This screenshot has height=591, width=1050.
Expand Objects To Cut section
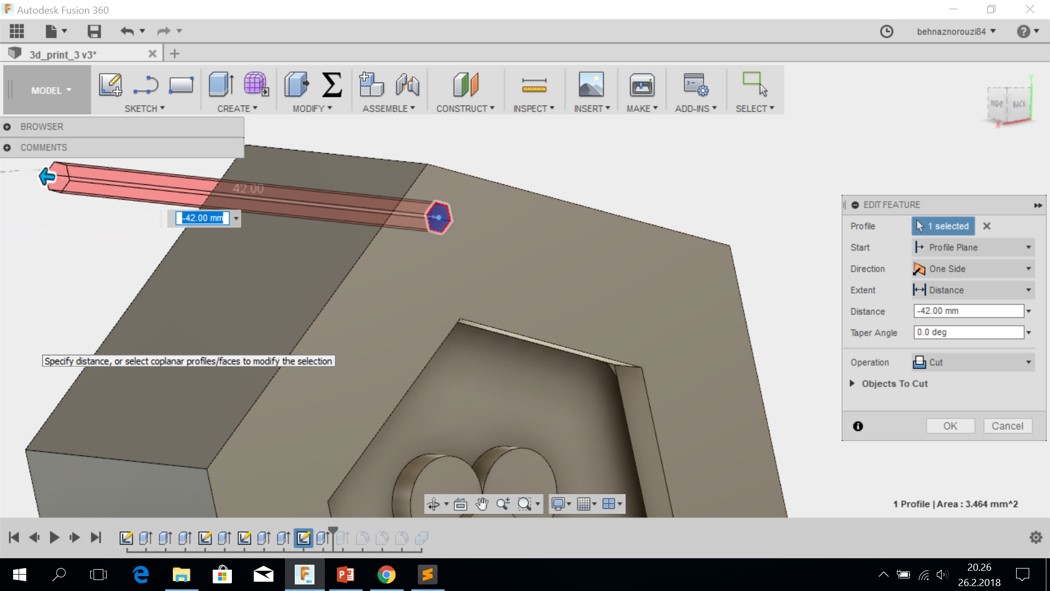point(852,384)
